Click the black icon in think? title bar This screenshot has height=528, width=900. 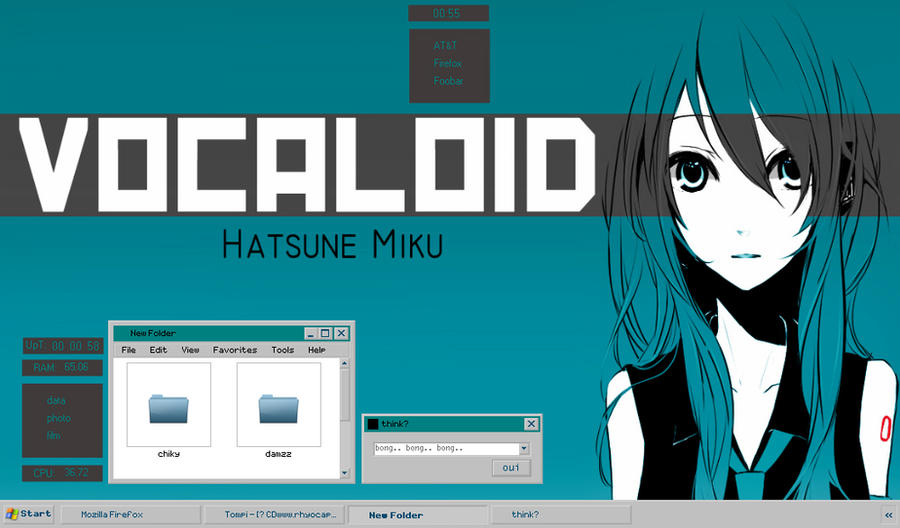point(373,424)
